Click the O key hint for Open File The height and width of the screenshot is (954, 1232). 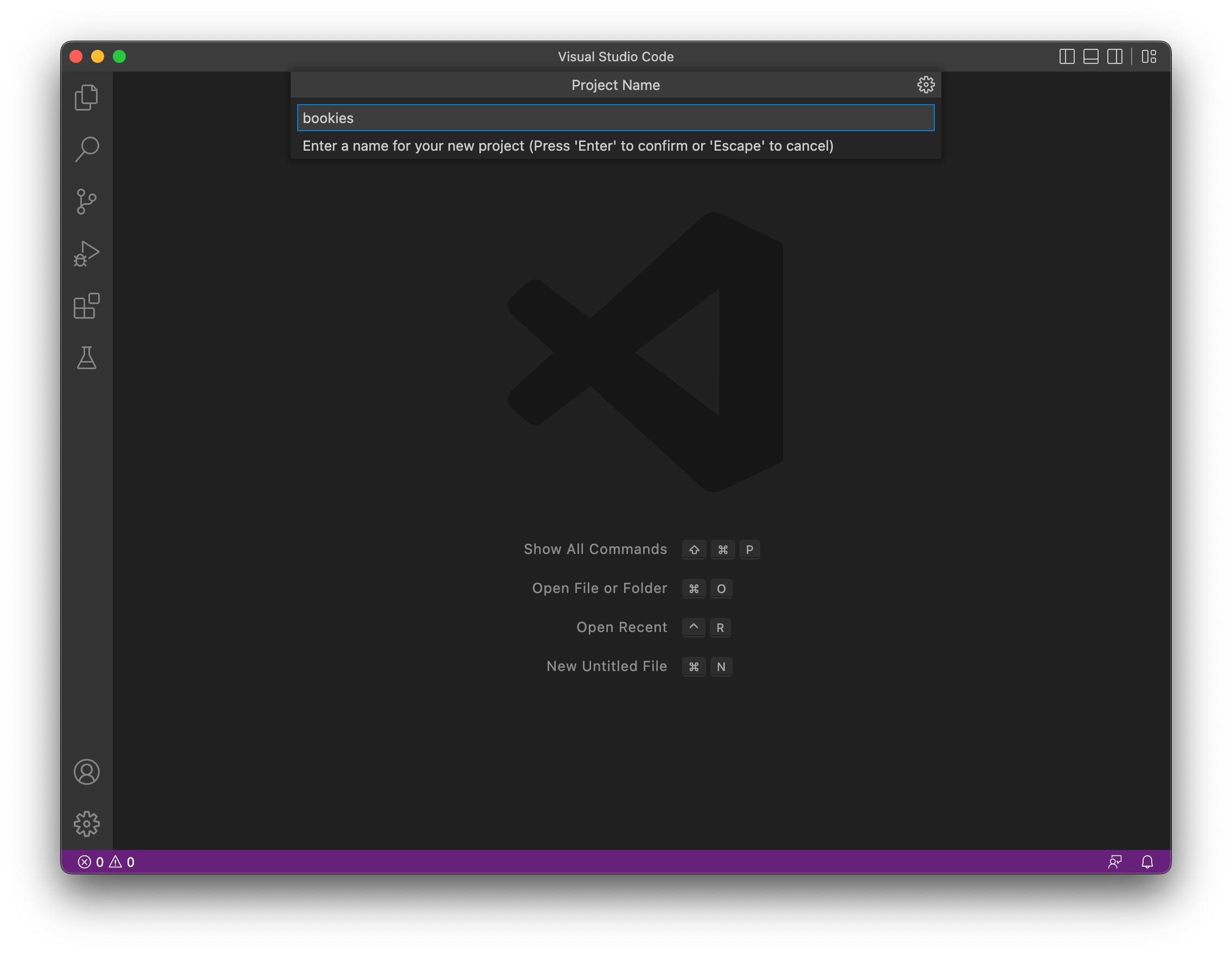click(x=721, y=589)
